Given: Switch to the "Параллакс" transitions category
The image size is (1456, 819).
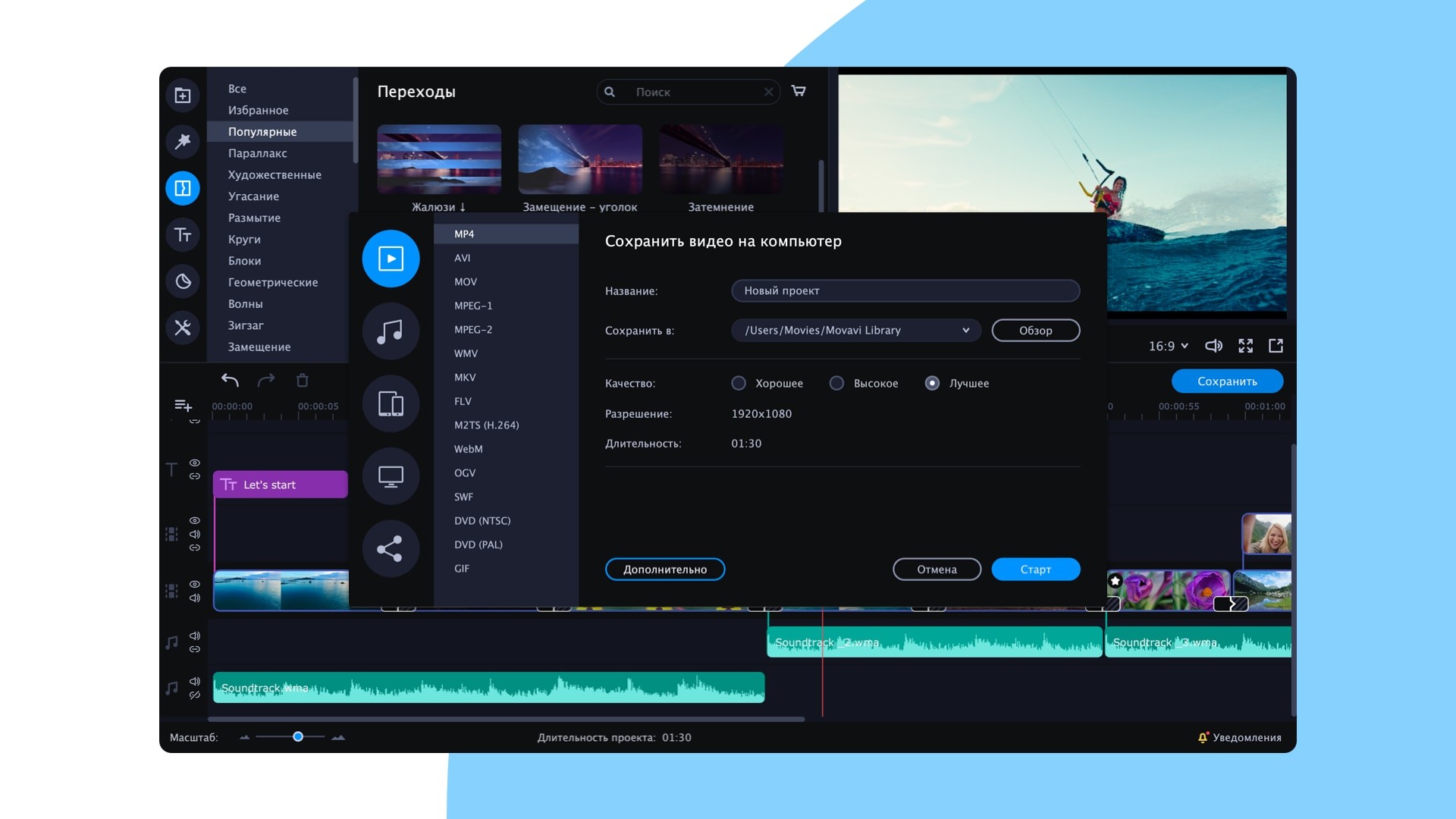Looking at the screenshot, I should pos(258,152).
